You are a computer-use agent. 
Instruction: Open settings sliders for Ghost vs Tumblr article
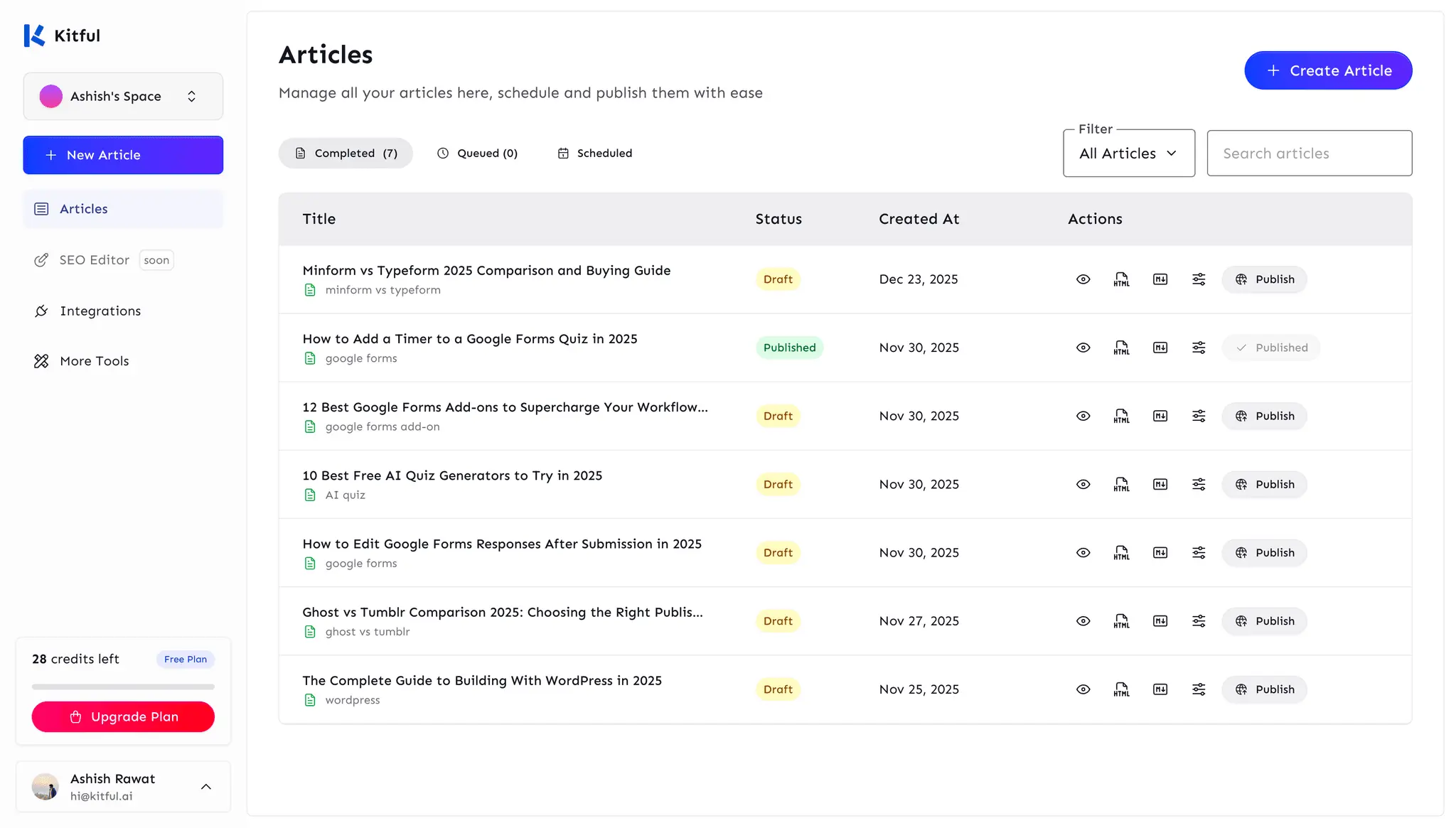1199,620
